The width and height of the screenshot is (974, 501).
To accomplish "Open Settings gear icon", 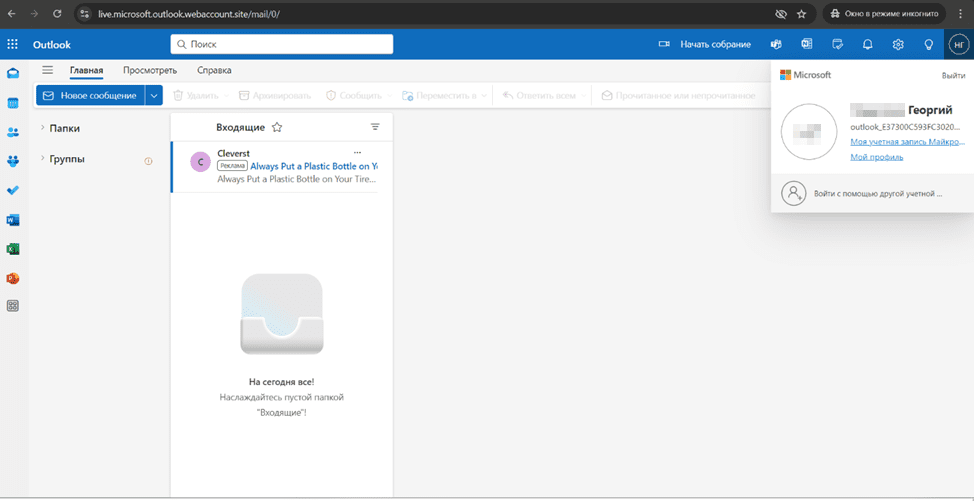I will click(x=898, y=44).
